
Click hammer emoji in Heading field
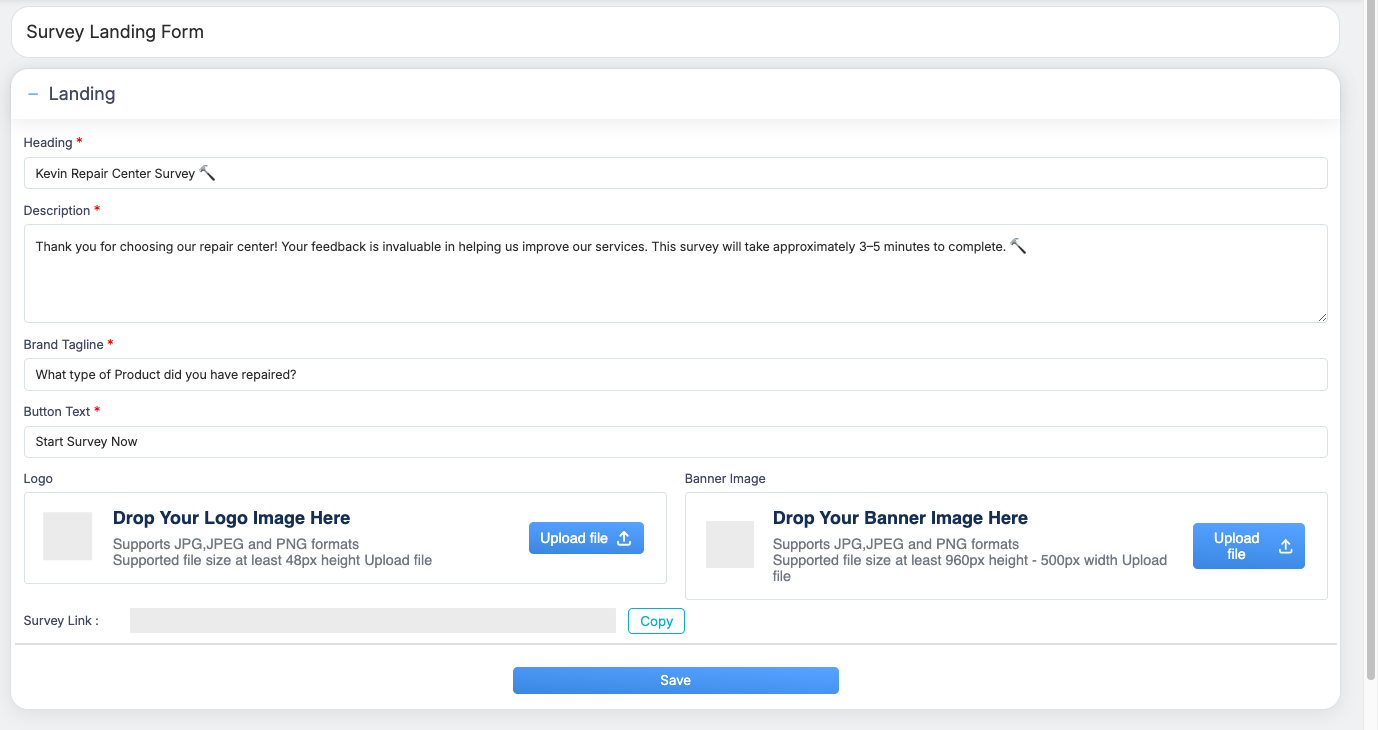207,173
